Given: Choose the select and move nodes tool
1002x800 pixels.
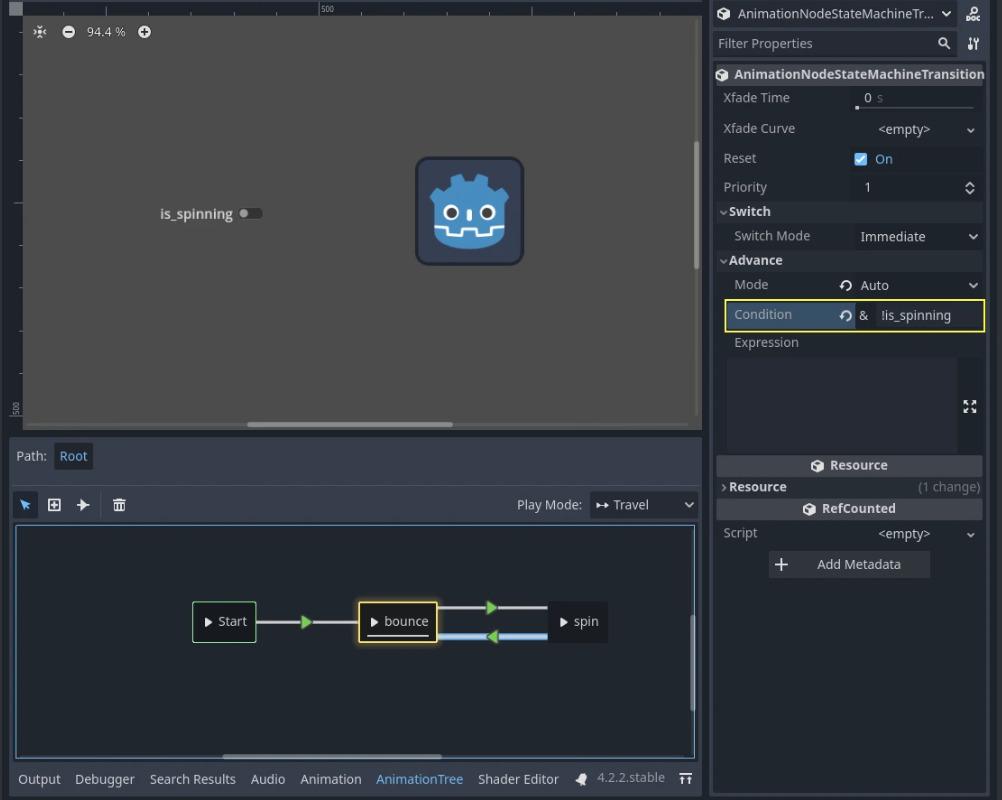Looking at the screenshot, I should [x=26, y=505].
